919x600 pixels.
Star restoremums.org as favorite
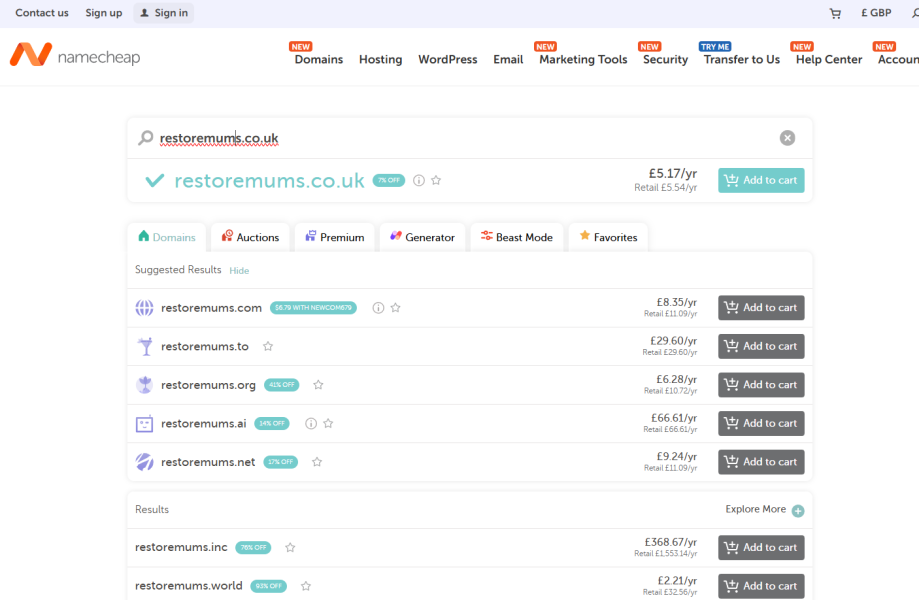pyautogui.click(x=318, y=385)
